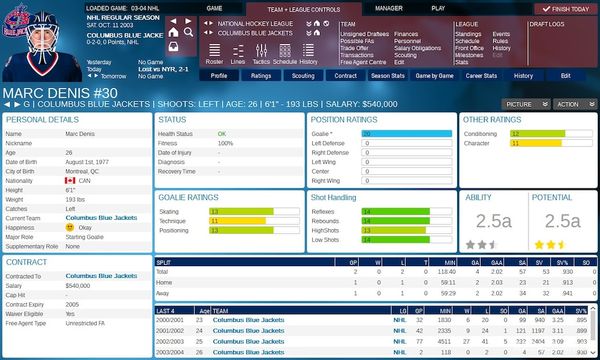Open the player Edit tab
This screenshot has height=360, width=600.
[566, 76]
